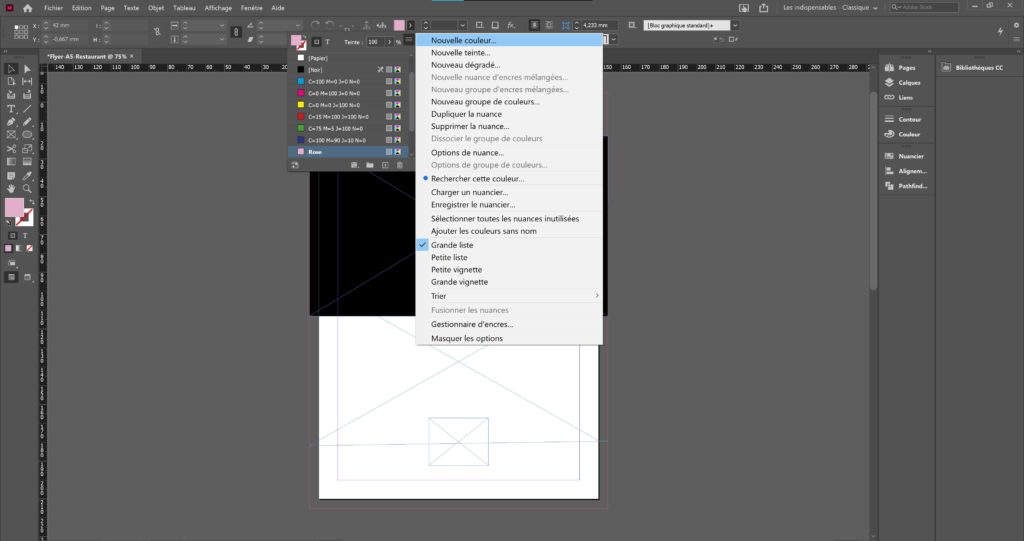The width and height of the screenshot is (1024, 541).
Task: Open Teinte percentage arrow dropdown
Action: 389,42
